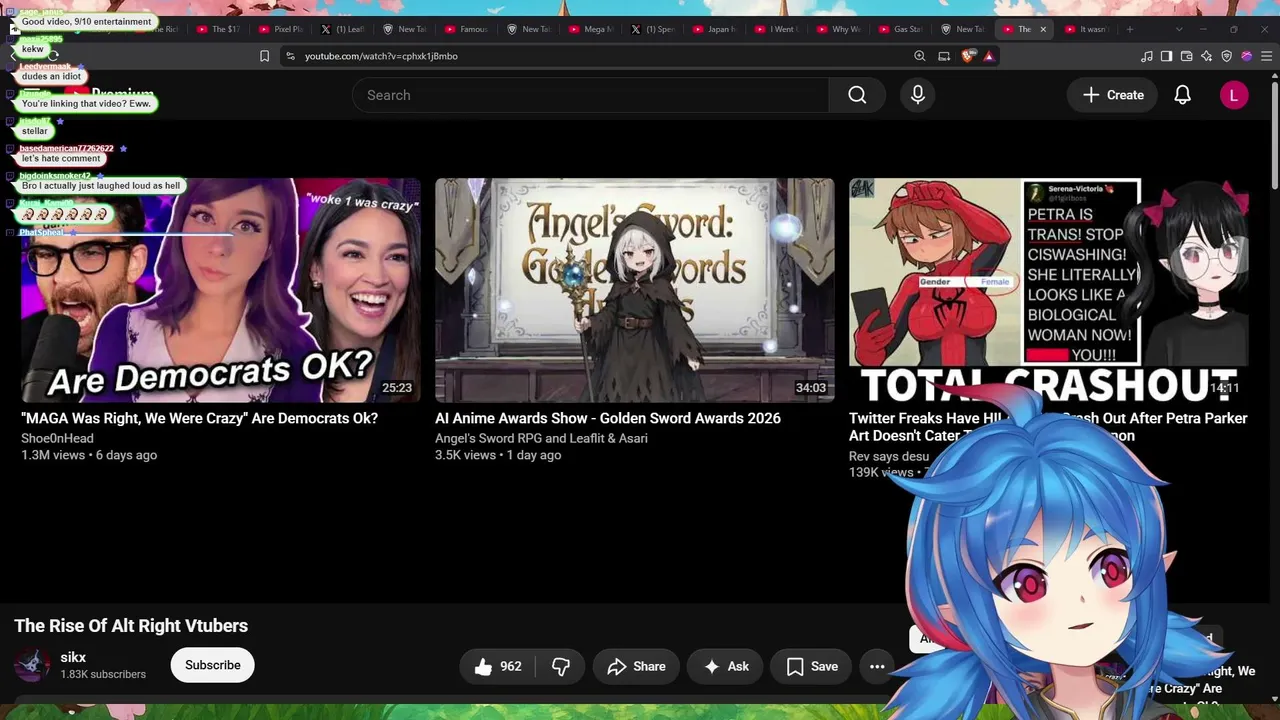The width and height of the screenshot is (1280, 720).
Task: Open the YouTube account avatar 'L'
Action: coord(1234,95)
